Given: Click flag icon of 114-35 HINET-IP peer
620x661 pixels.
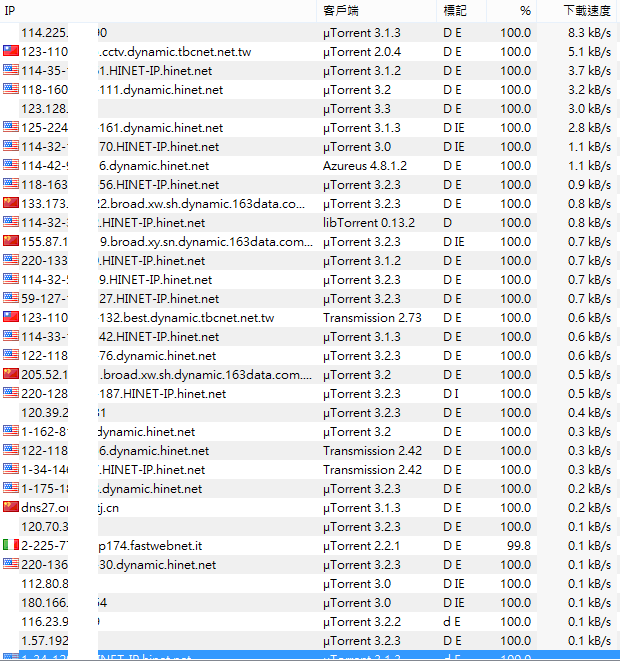Looking at the screenshot, I should (11, 70).
